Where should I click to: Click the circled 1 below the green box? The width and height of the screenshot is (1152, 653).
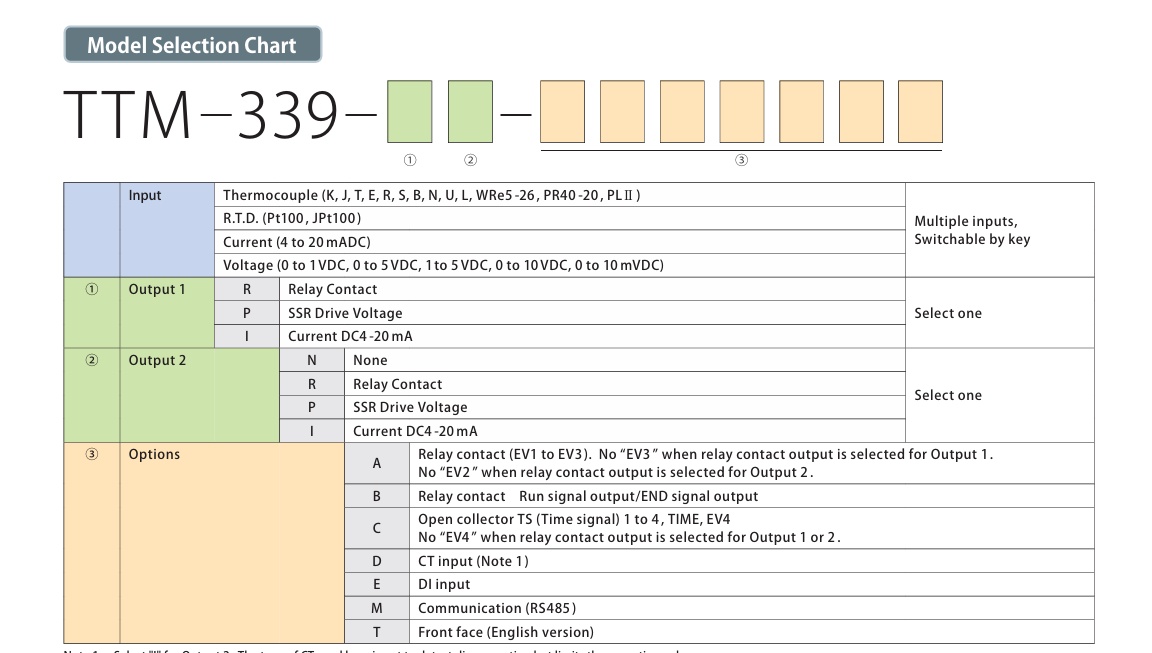pos(409,160)
